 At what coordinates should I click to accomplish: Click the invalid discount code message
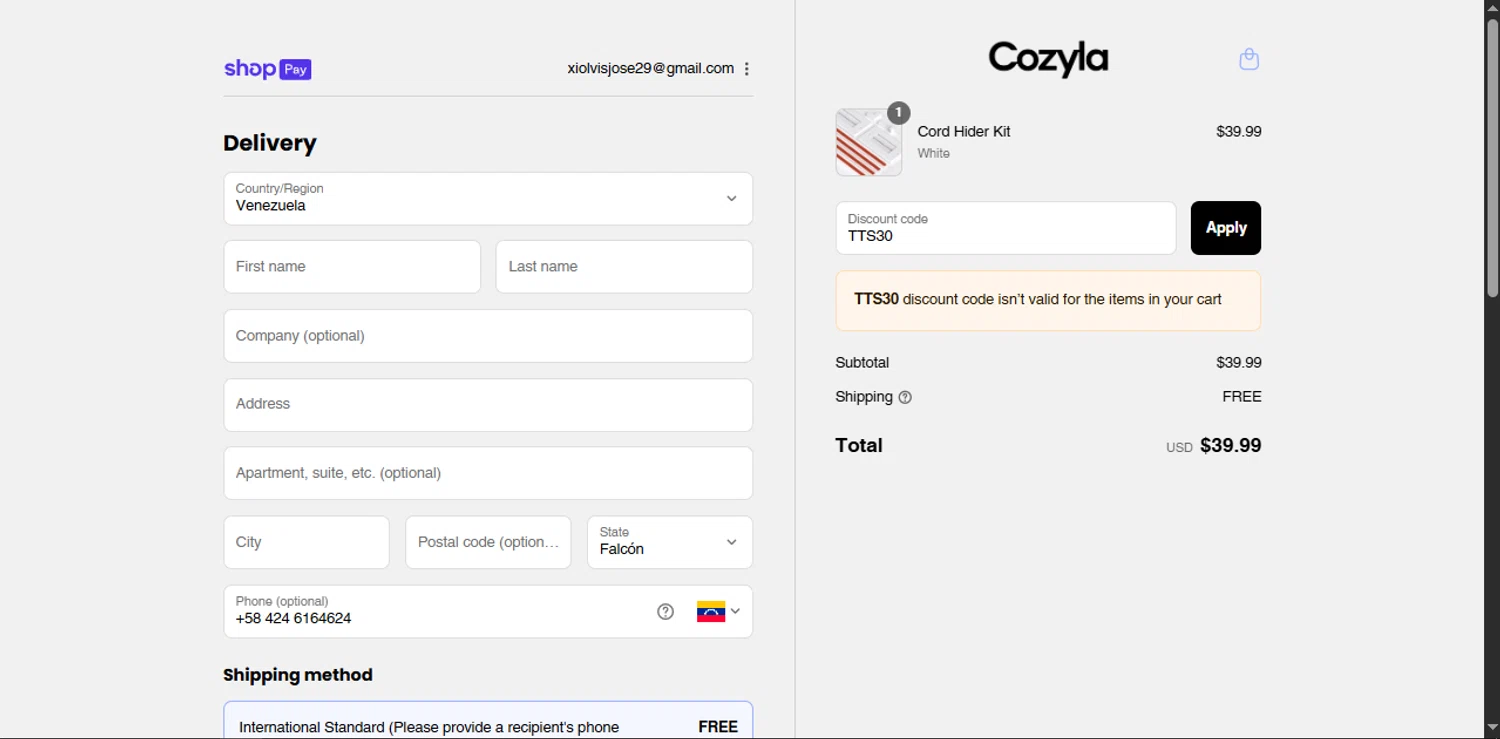[x=1048, y=300]
